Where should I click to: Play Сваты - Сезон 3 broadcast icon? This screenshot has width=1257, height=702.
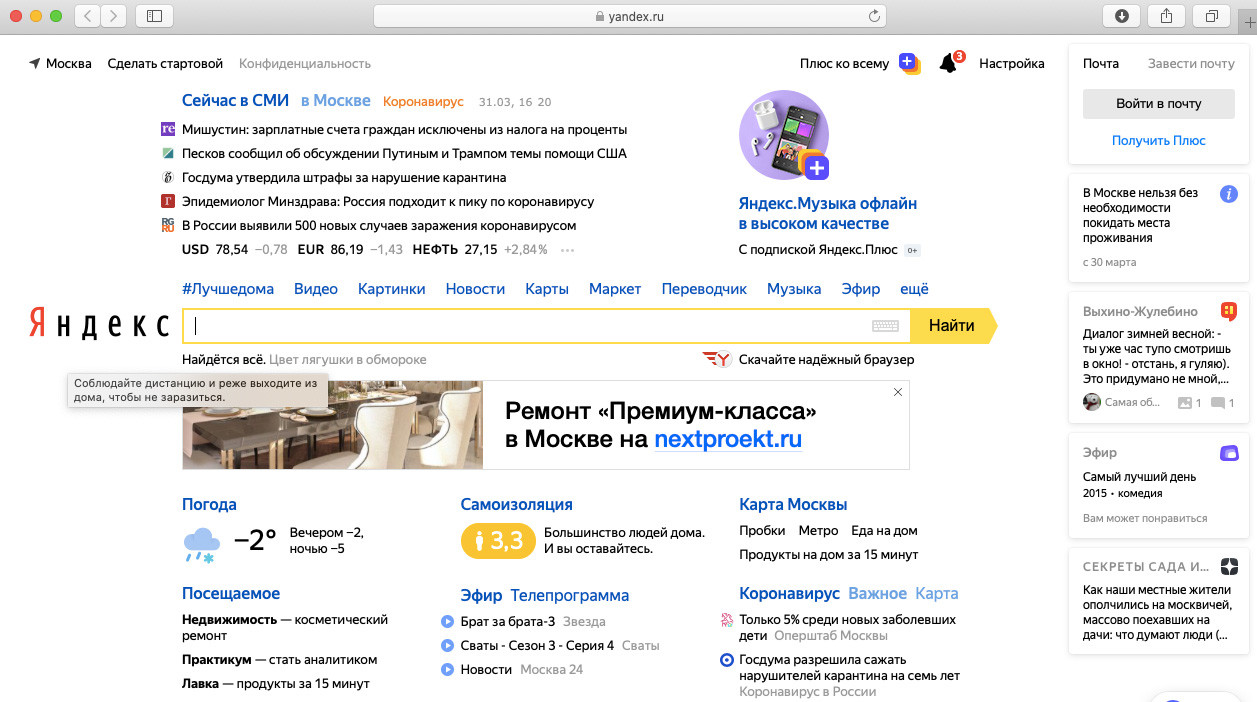coord(447,646)
